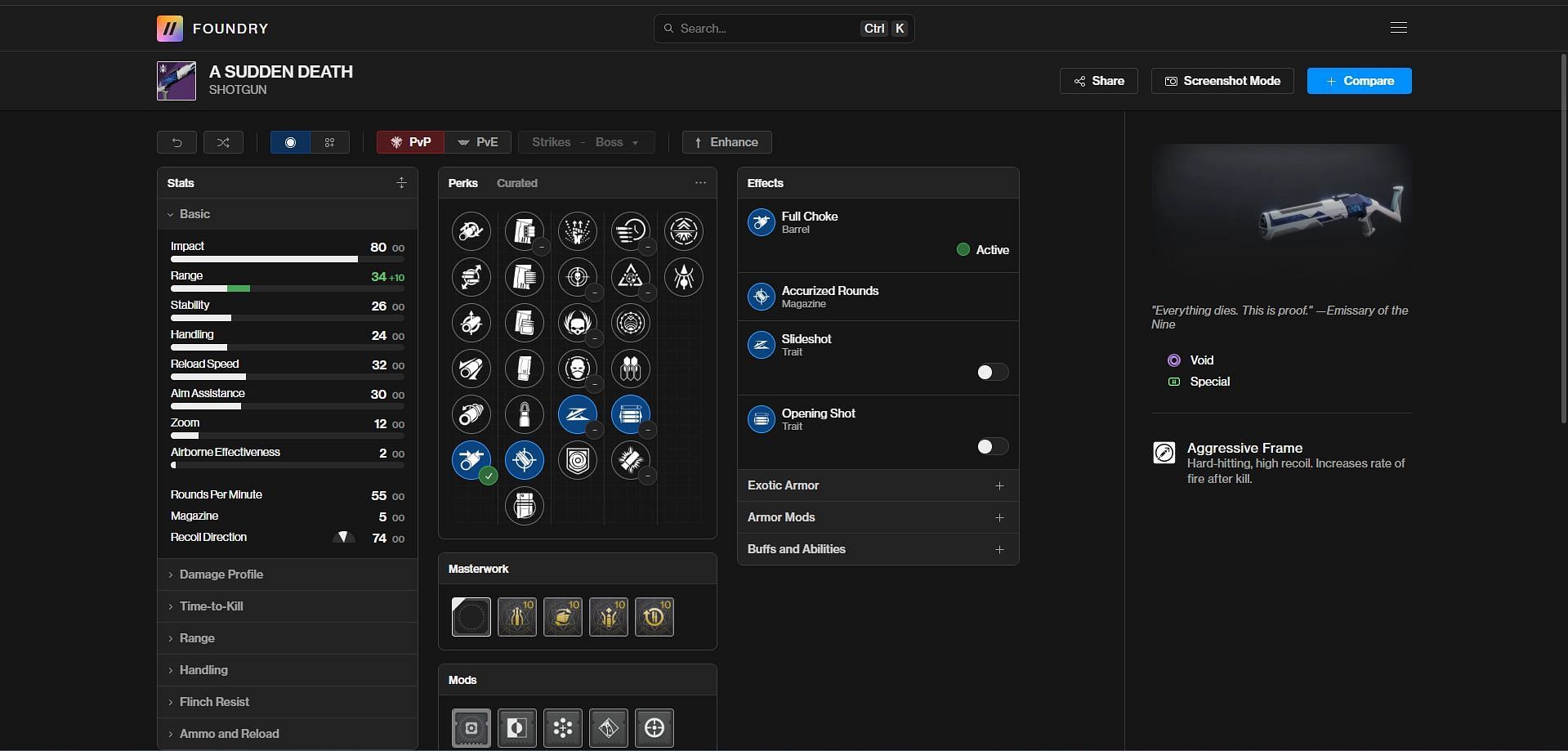1568x751 pixels.
Task: Select the winged skull perk icon
Action: [578, 323]
